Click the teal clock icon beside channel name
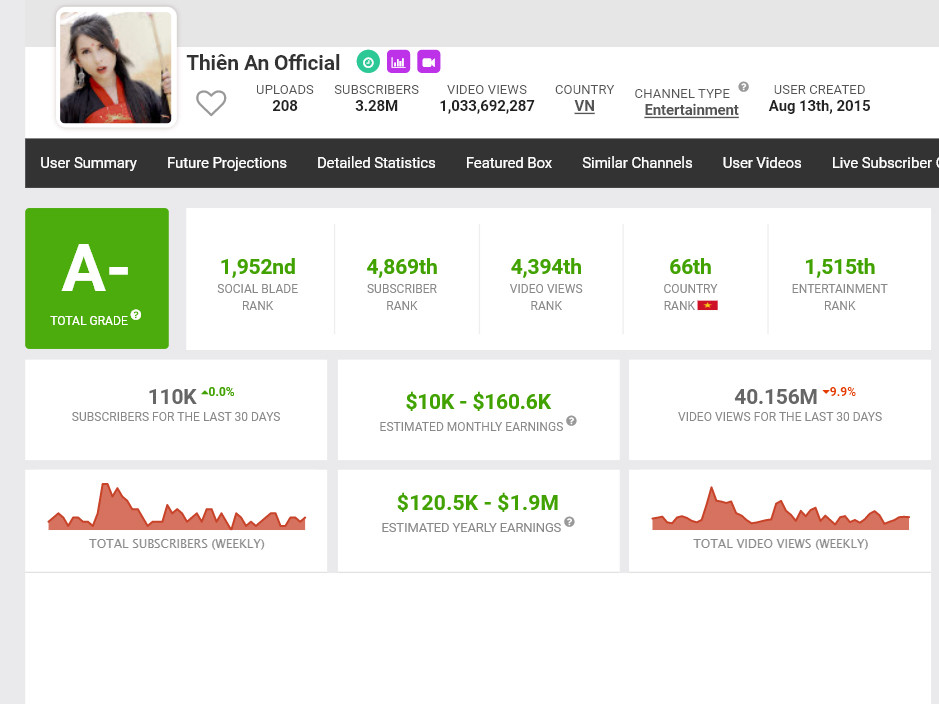The height and width of the screenshot is (704, 939). [369, 62]
